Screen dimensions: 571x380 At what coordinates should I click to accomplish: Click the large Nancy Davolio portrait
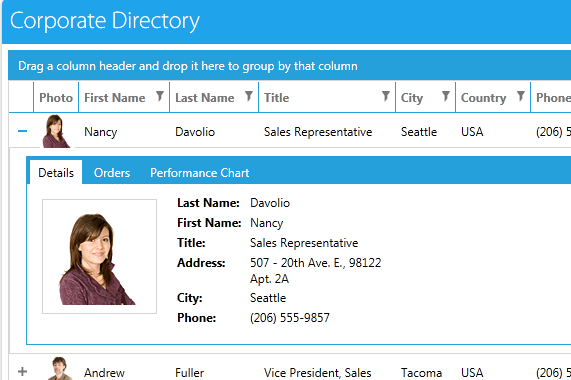pyautogui.click(x=99, y=256)
